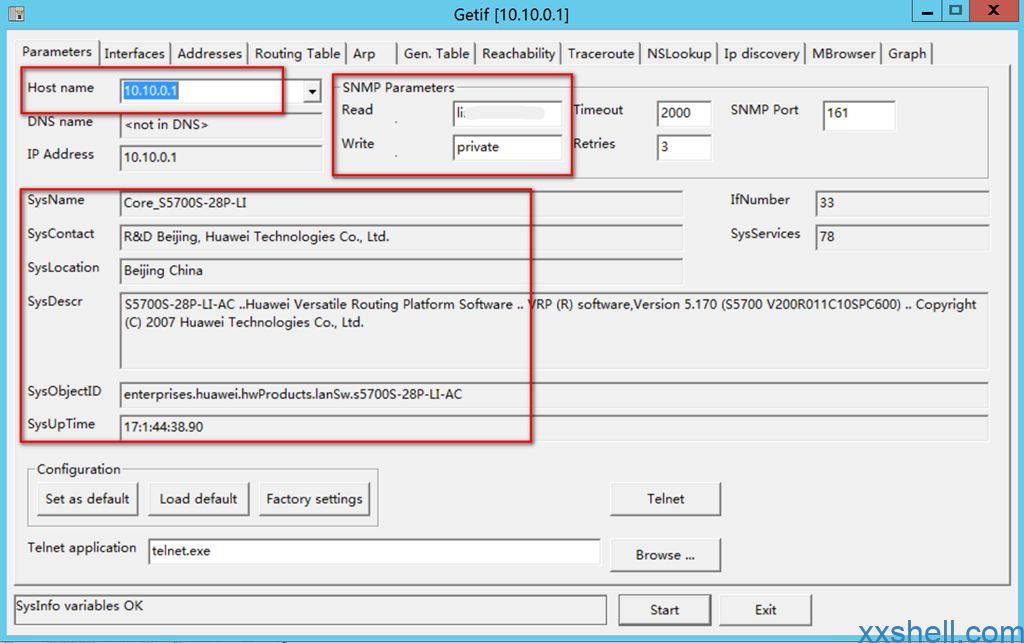1024x643 pixels.
Task: Focus the Host name input field
Action: pos(212,91)
